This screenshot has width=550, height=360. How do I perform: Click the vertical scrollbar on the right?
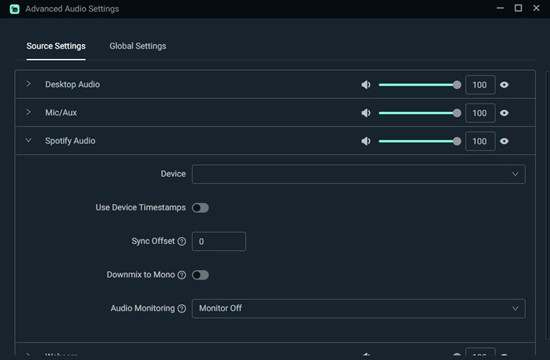point(548,205)
